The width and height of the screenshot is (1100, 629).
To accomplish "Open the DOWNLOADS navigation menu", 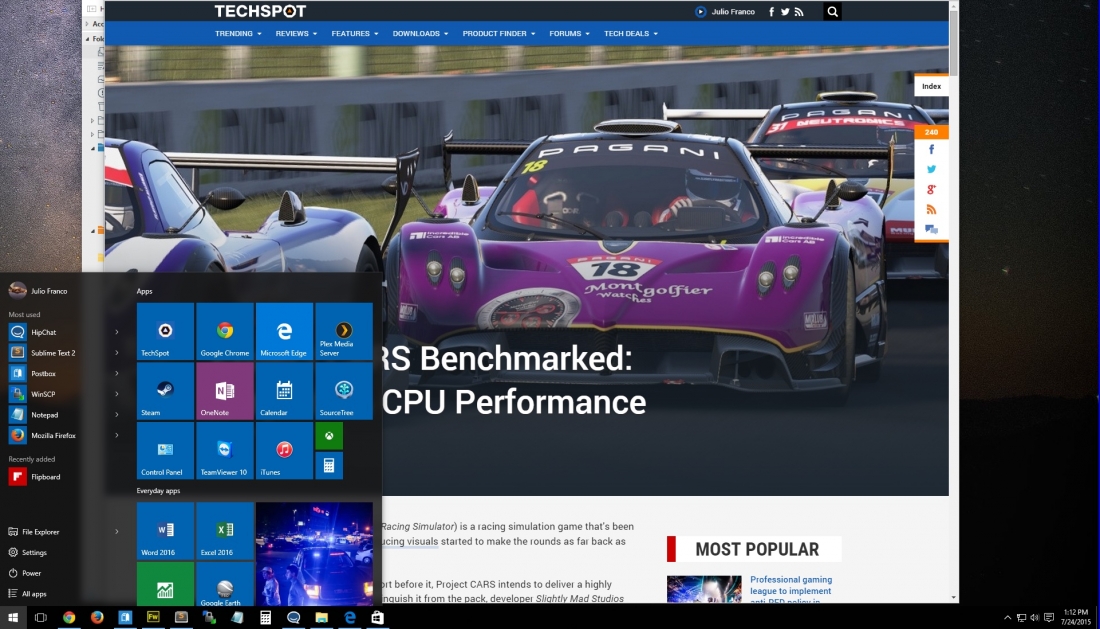I will pyautogui.click(x=420, y=34).
